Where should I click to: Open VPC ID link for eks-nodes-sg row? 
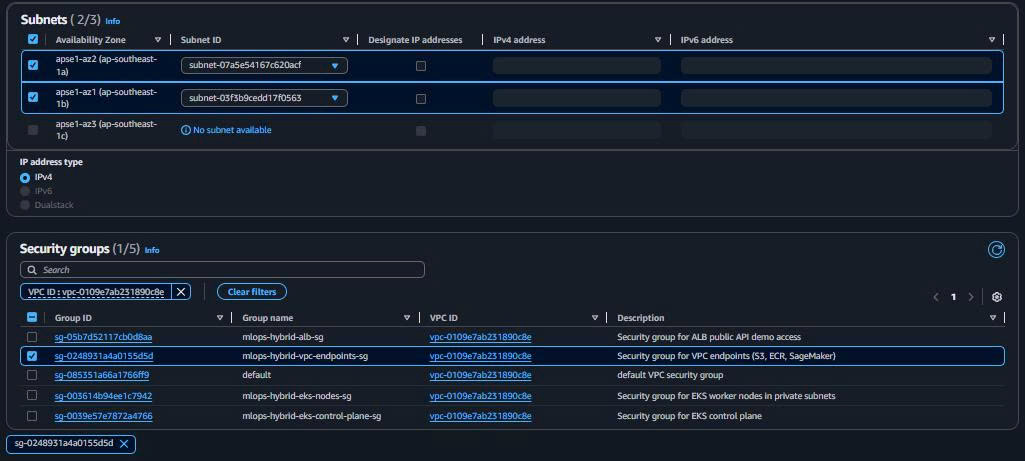[x=480, y=396]
